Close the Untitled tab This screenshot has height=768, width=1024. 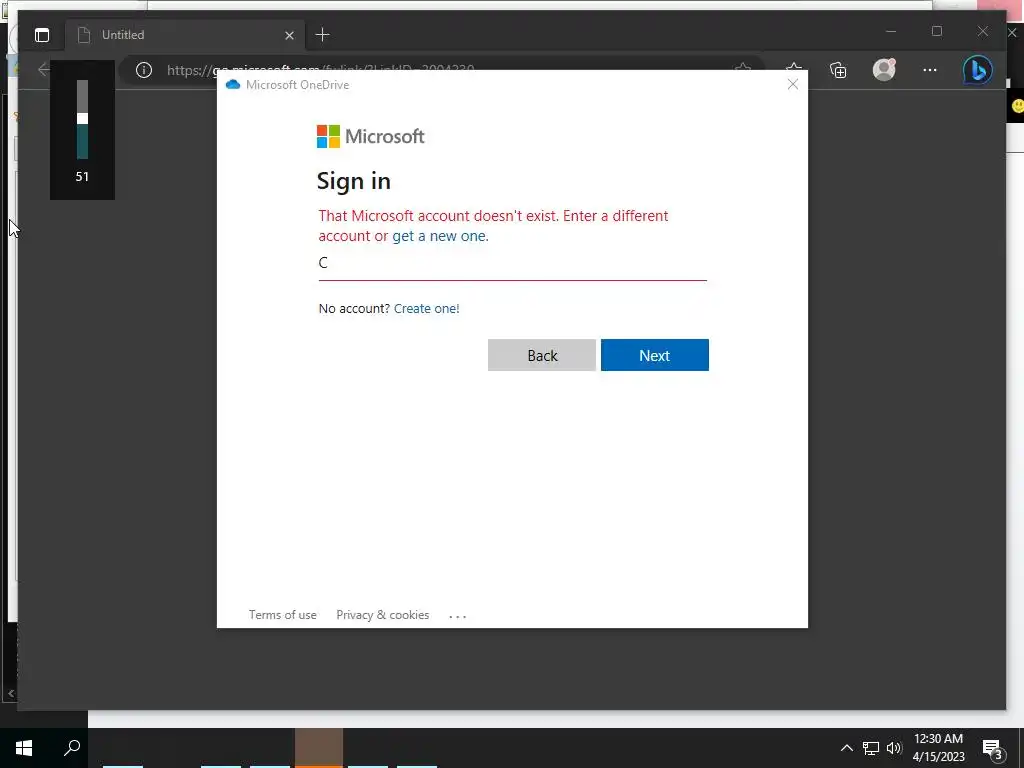tap(289, 35)
